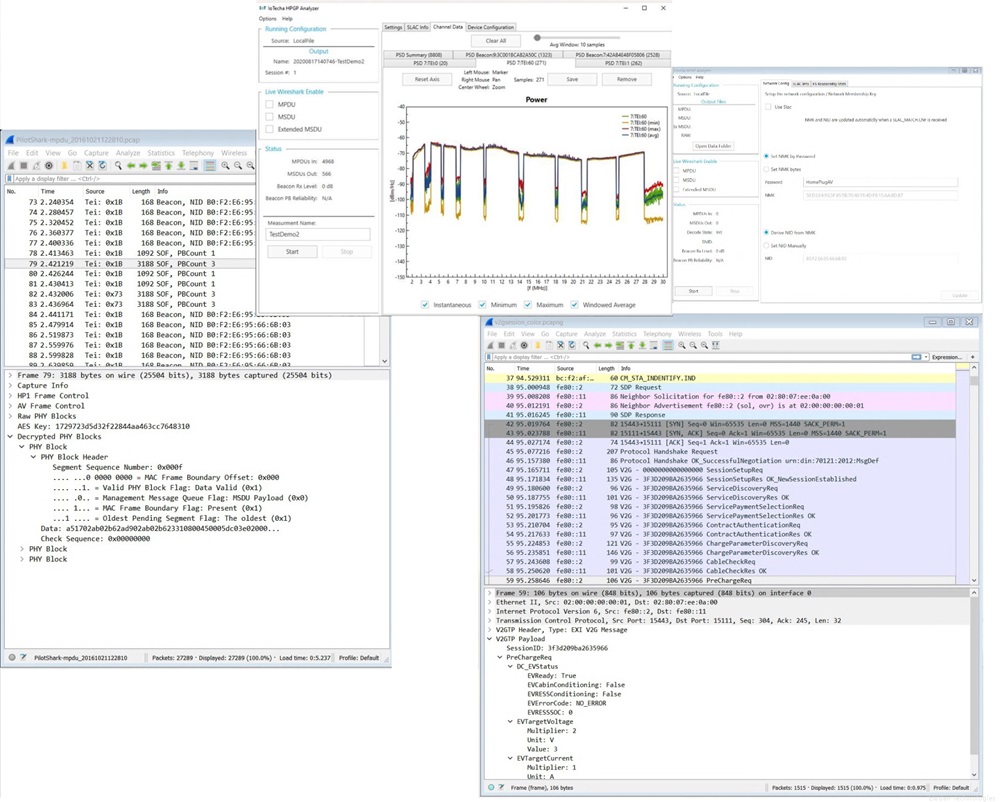1000x802 pixels.
Task: Uncheck Instantaneous below the Power chart
Action: [425, 305]
